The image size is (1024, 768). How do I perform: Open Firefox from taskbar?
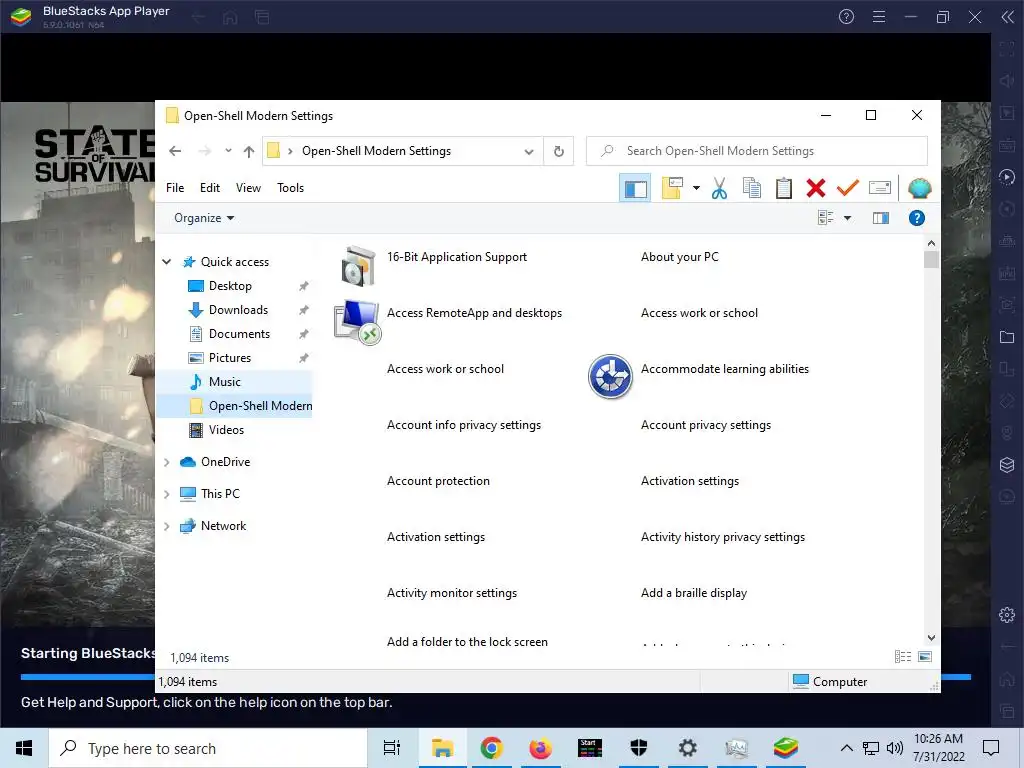(x=540, y=748)
